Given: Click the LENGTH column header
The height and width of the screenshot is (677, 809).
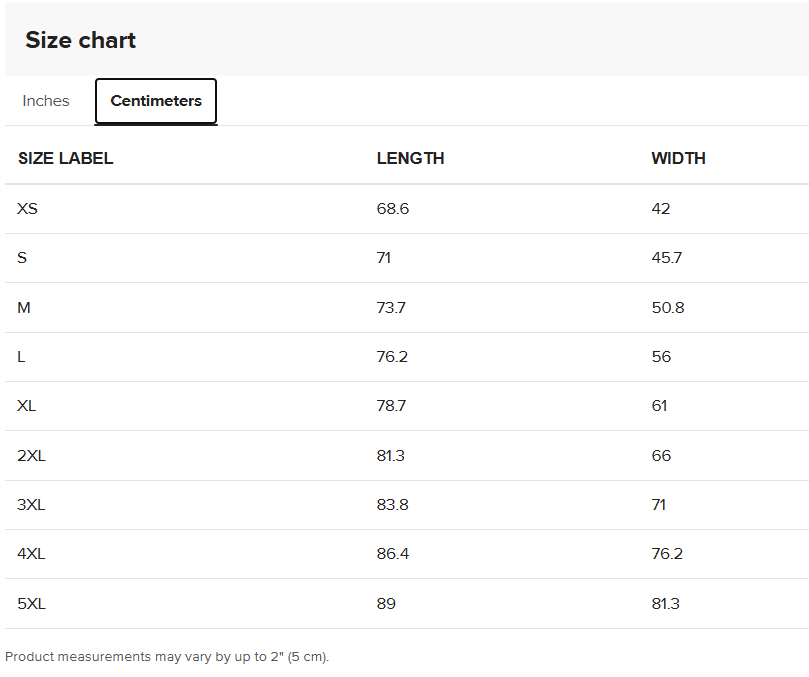Looking at the screenshot, I should point(410,158).
